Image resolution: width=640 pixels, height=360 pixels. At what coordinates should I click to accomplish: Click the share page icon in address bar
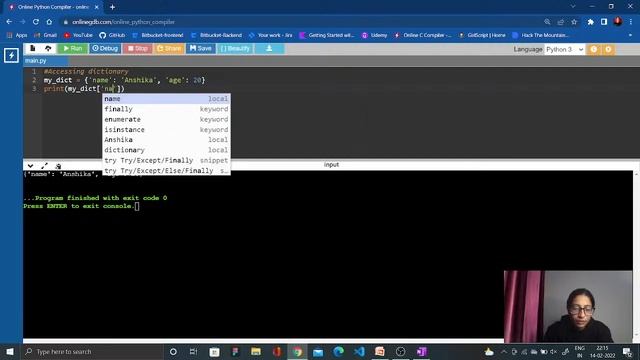[x=561, y=22]
